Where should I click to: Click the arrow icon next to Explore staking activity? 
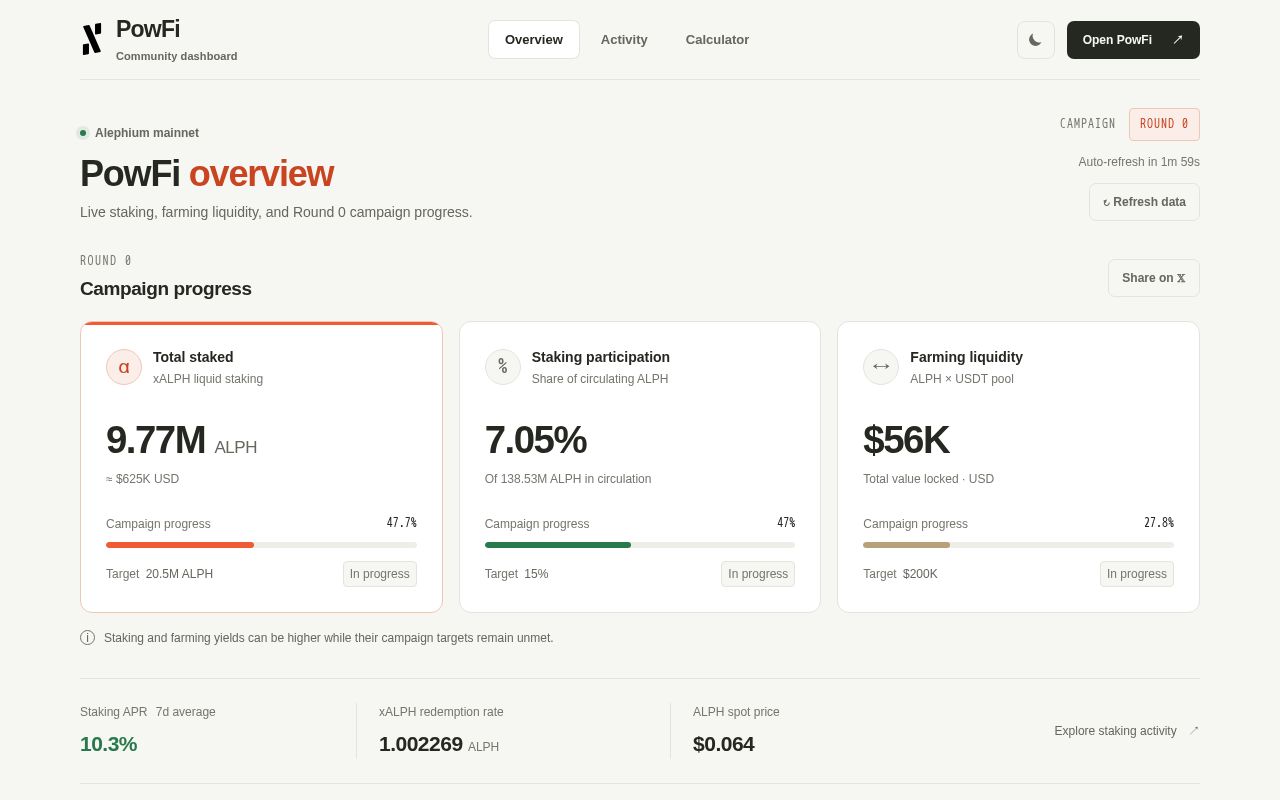coord(1194,730)
